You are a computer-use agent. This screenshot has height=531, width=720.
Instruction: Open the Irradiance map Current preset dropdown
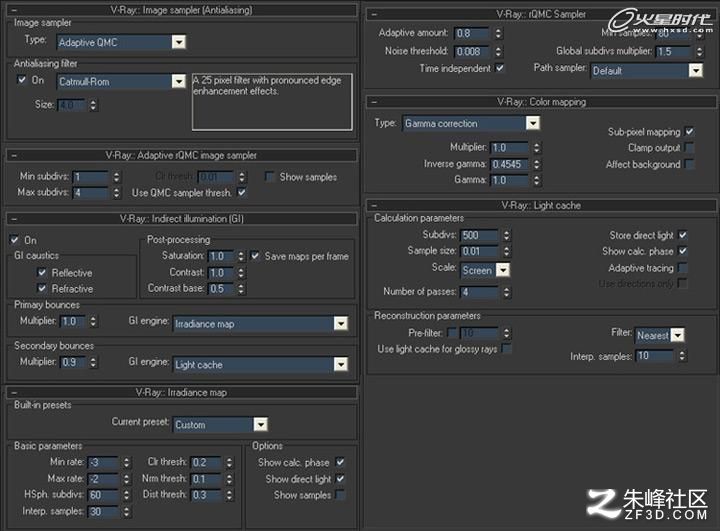[x=220, y=424]
